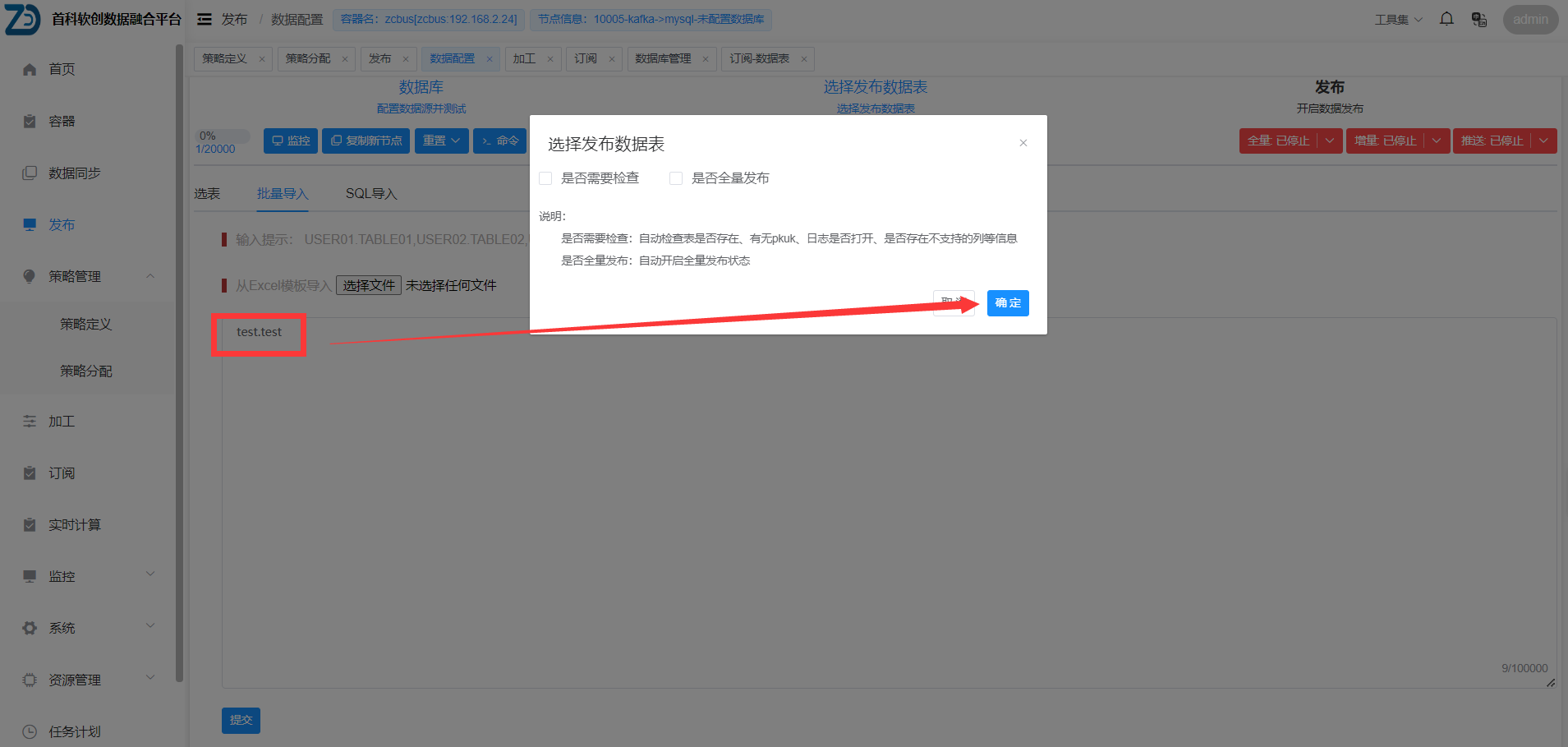Select the 首页 home icon in sidebar
This screenshot has height=747, width=1568.
(30, 69)
